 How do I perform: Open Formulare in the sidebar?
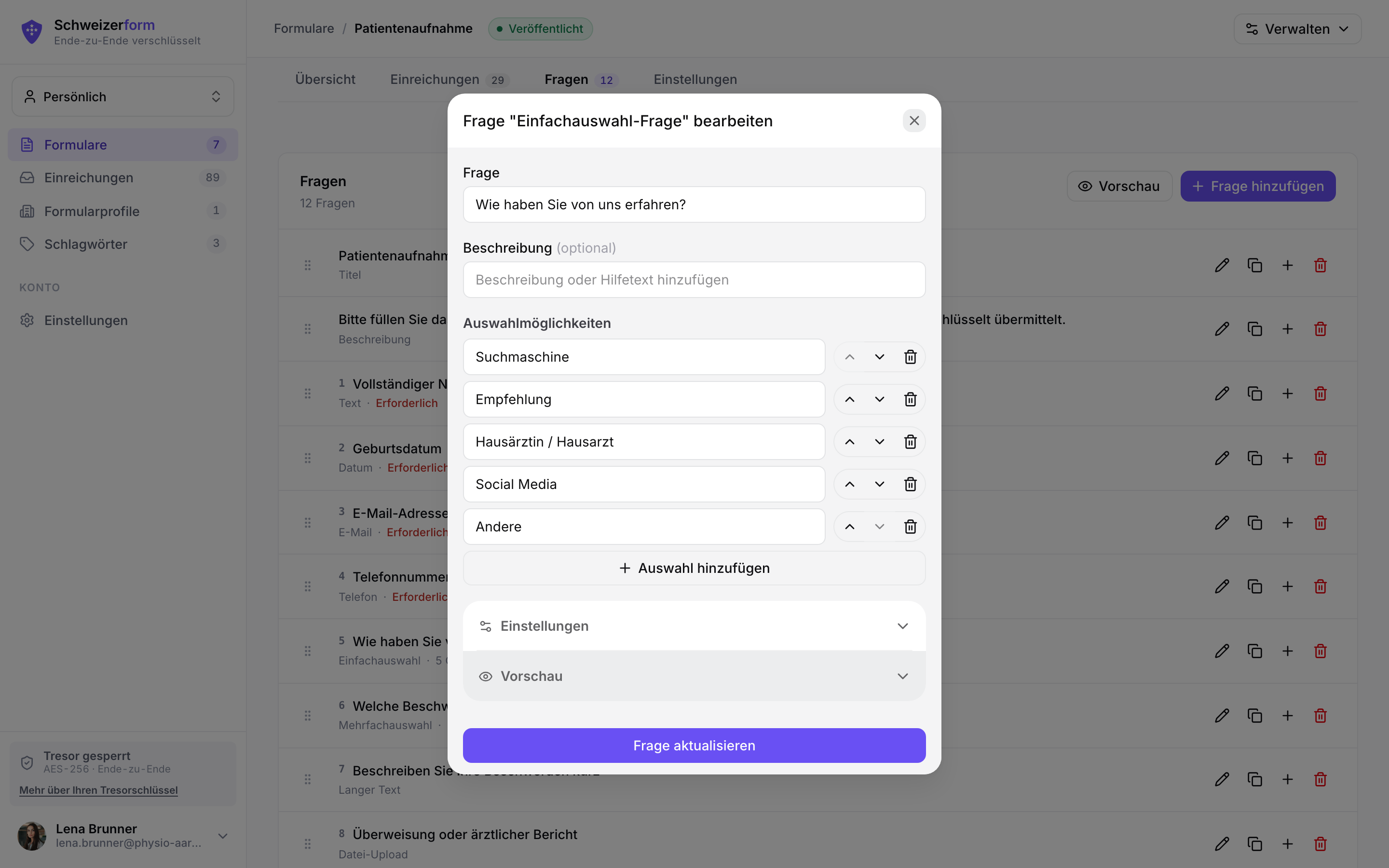tap(123, 145)
